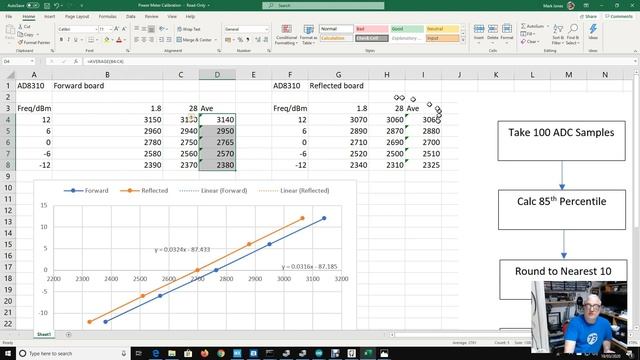Click the Chrome icon in the taskbar
The image size is (640, 360).
221,353
